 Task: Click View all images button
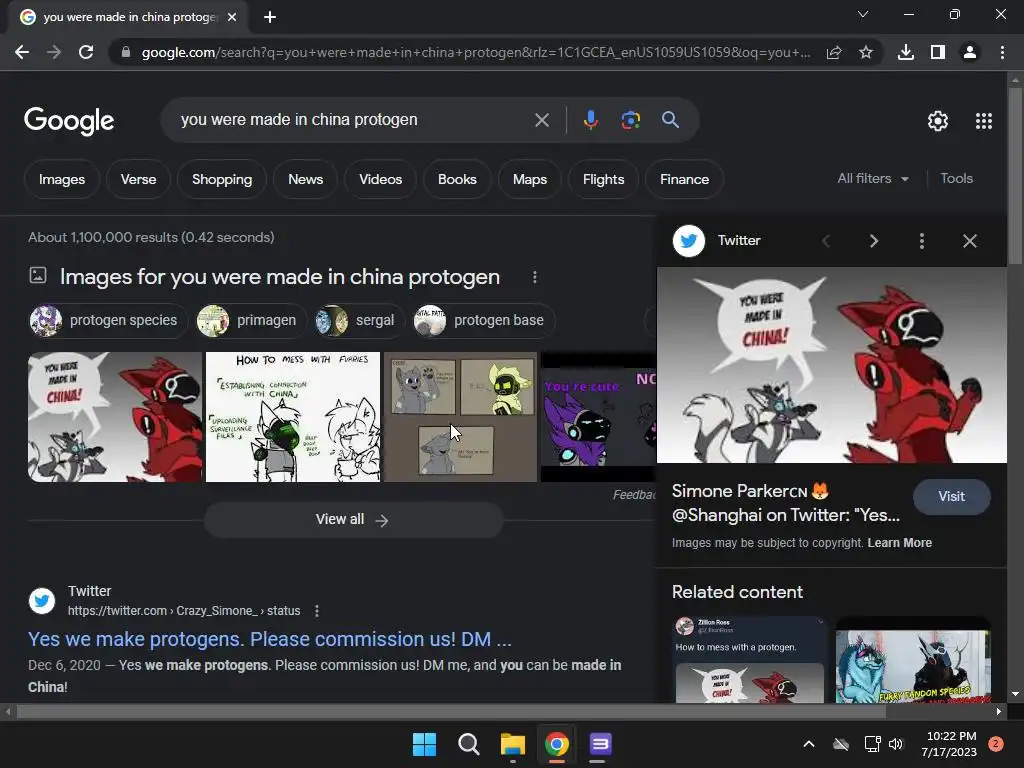tap(353, 520)
